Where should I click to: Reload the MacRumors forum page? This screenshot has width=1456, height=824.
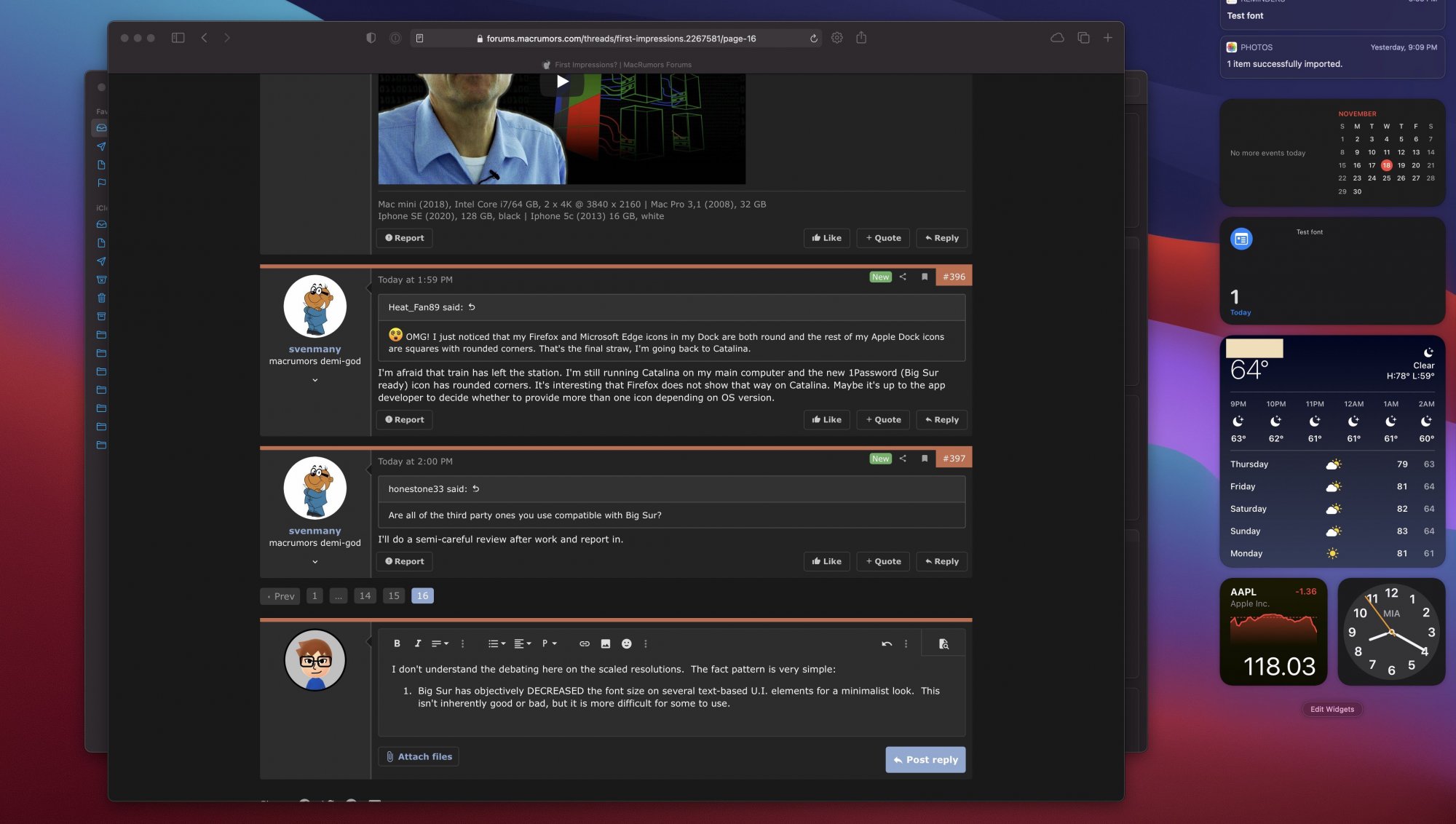click(x=814, y=39)
